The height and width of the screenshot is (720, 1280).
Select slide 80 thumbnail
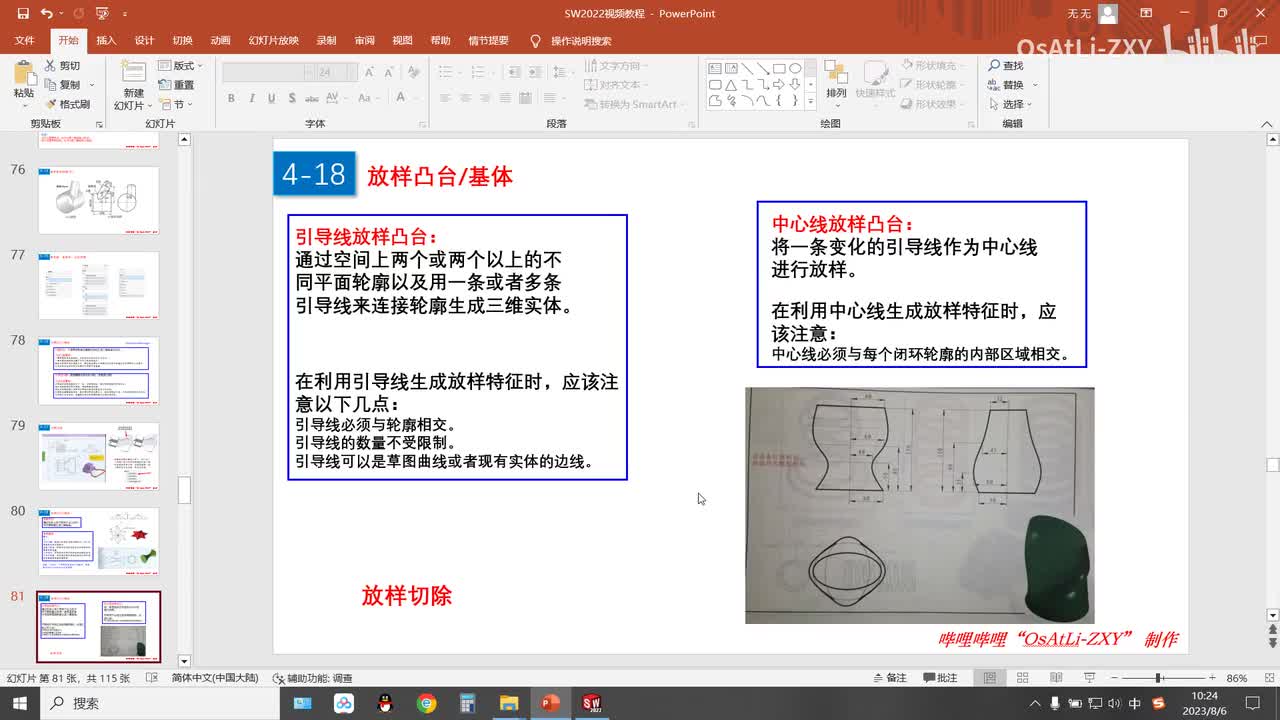98,541
